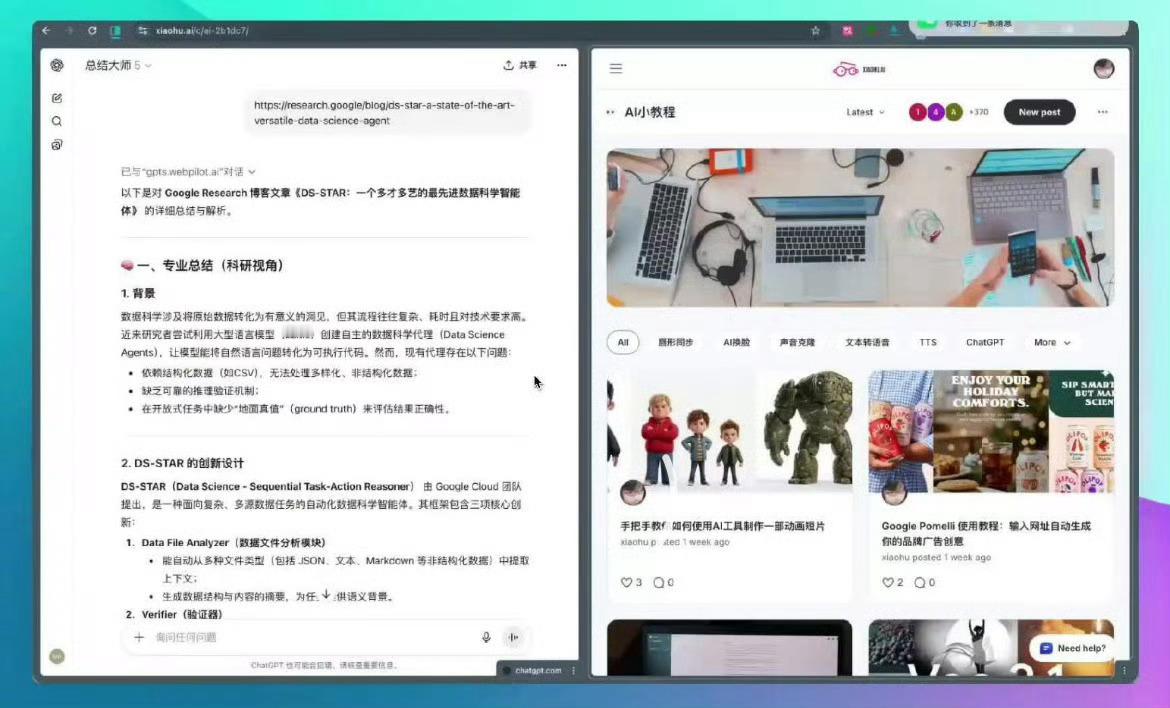Click the New post button

pos(1039,112)
